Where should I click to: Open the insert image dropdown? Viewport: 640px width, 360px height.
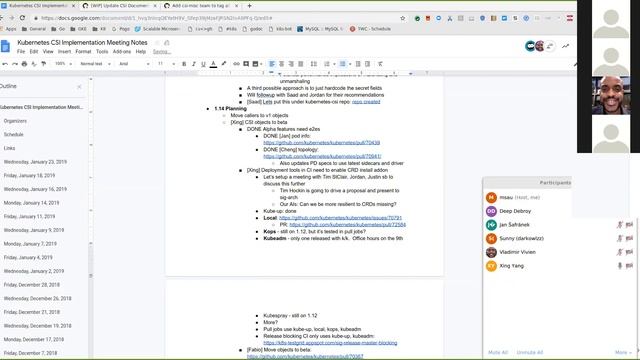point(257,64)
